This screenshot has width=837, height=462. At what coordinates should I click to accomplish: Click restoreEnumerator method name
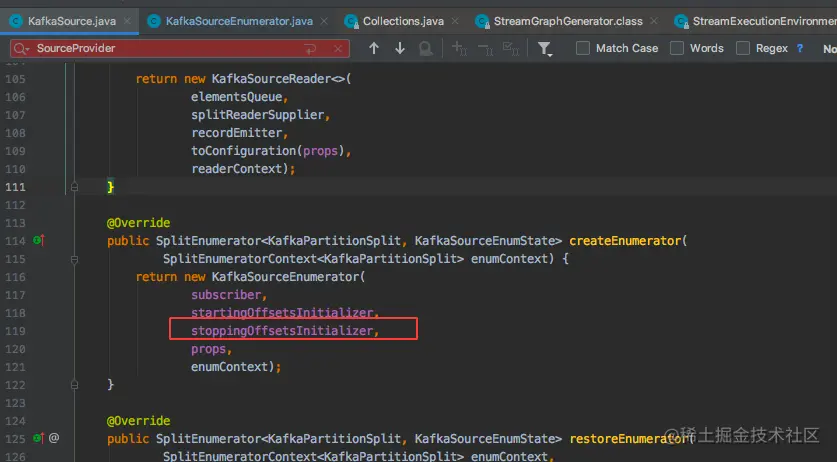[x=629, y=439]
